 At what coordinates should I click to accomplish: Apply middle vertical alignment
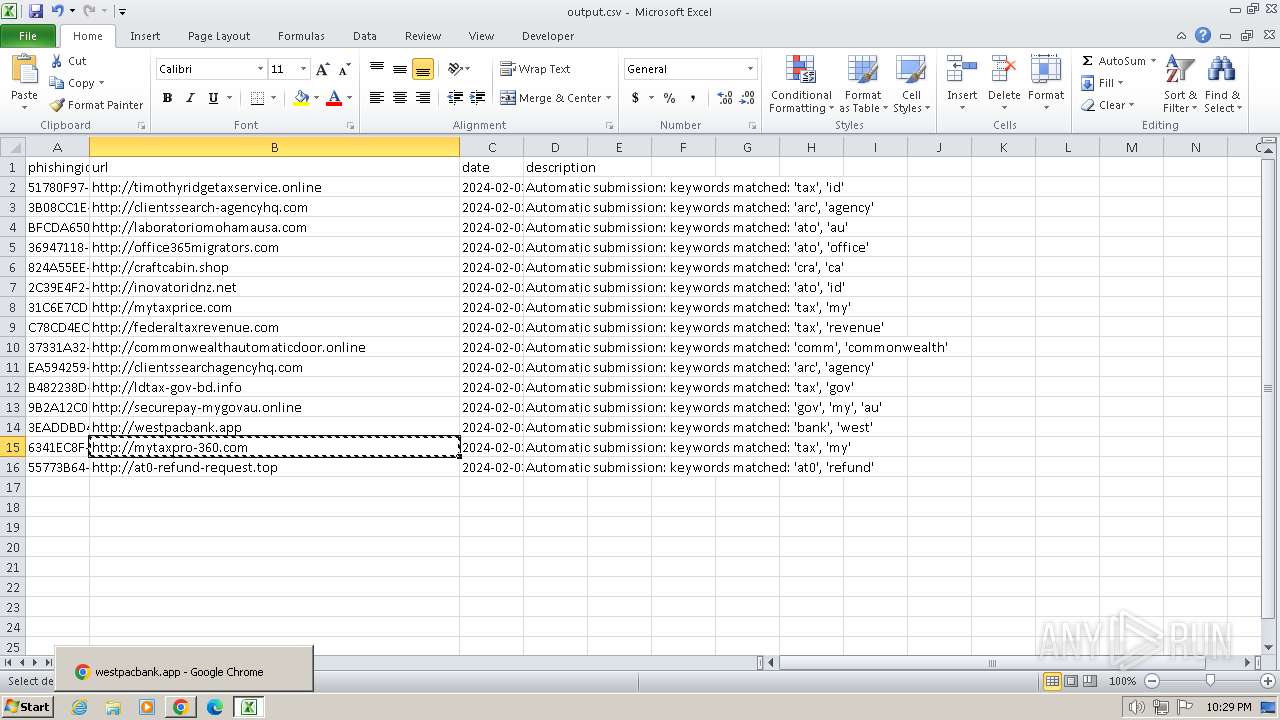point(400,69)
